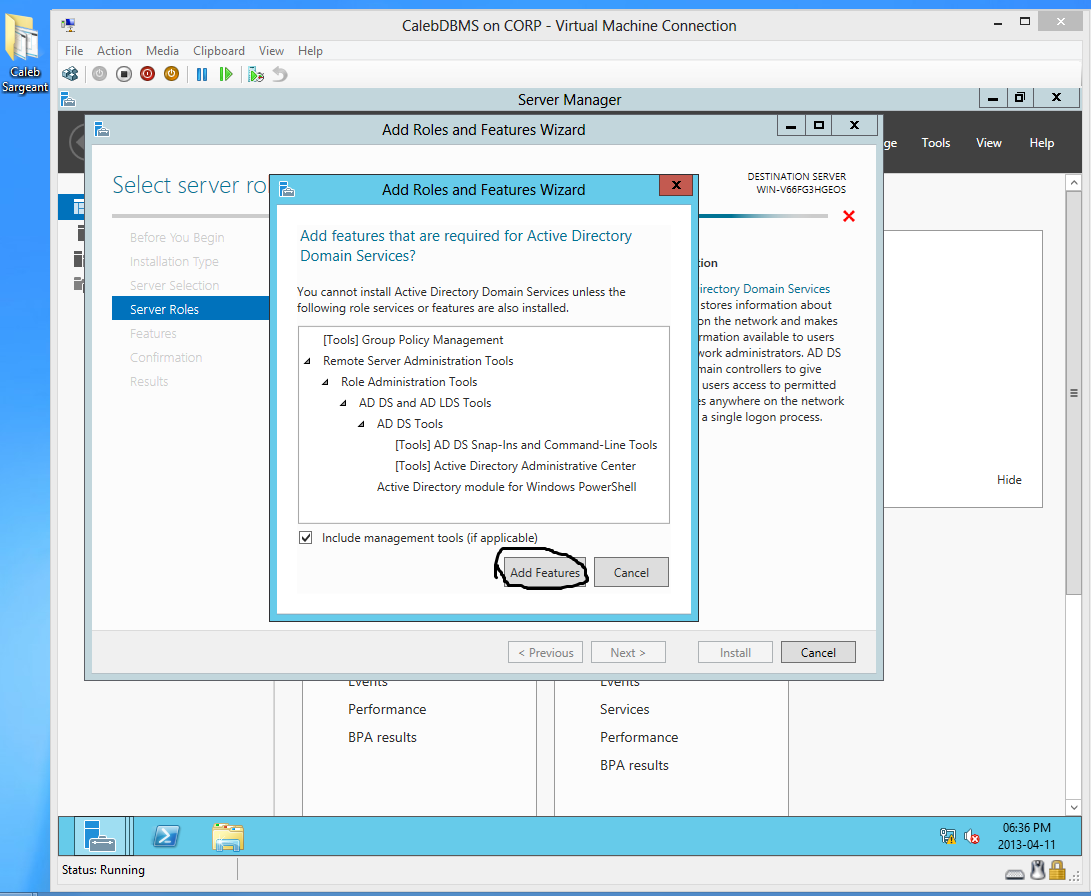Select the Features wizard step

click(x=153, y=333)
